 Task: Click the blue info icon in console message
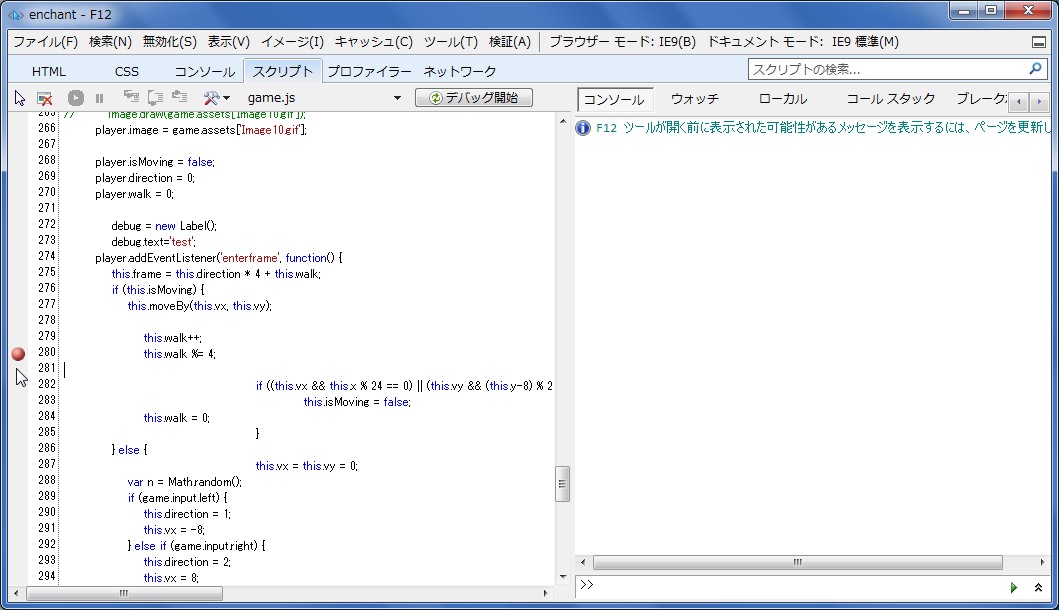tap(583, 128)
